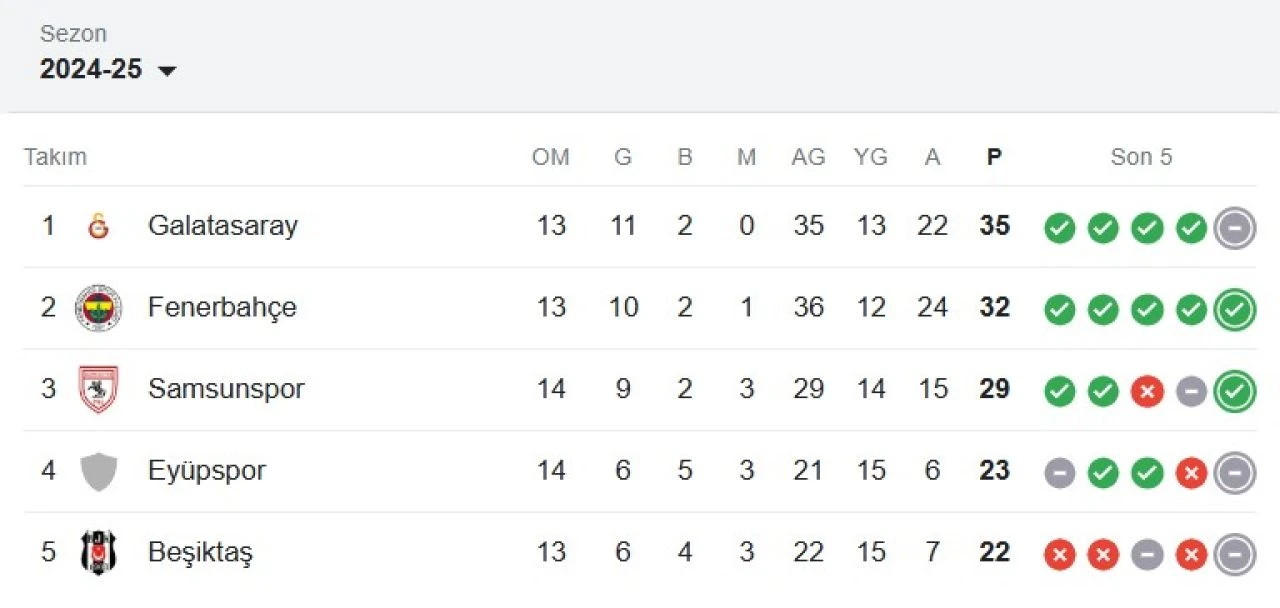Image resolution: width=1280 pixels, height=608 pixels.
Task: Click Galatasaray's first green win icon
Action: click(x=1059, y=228)
